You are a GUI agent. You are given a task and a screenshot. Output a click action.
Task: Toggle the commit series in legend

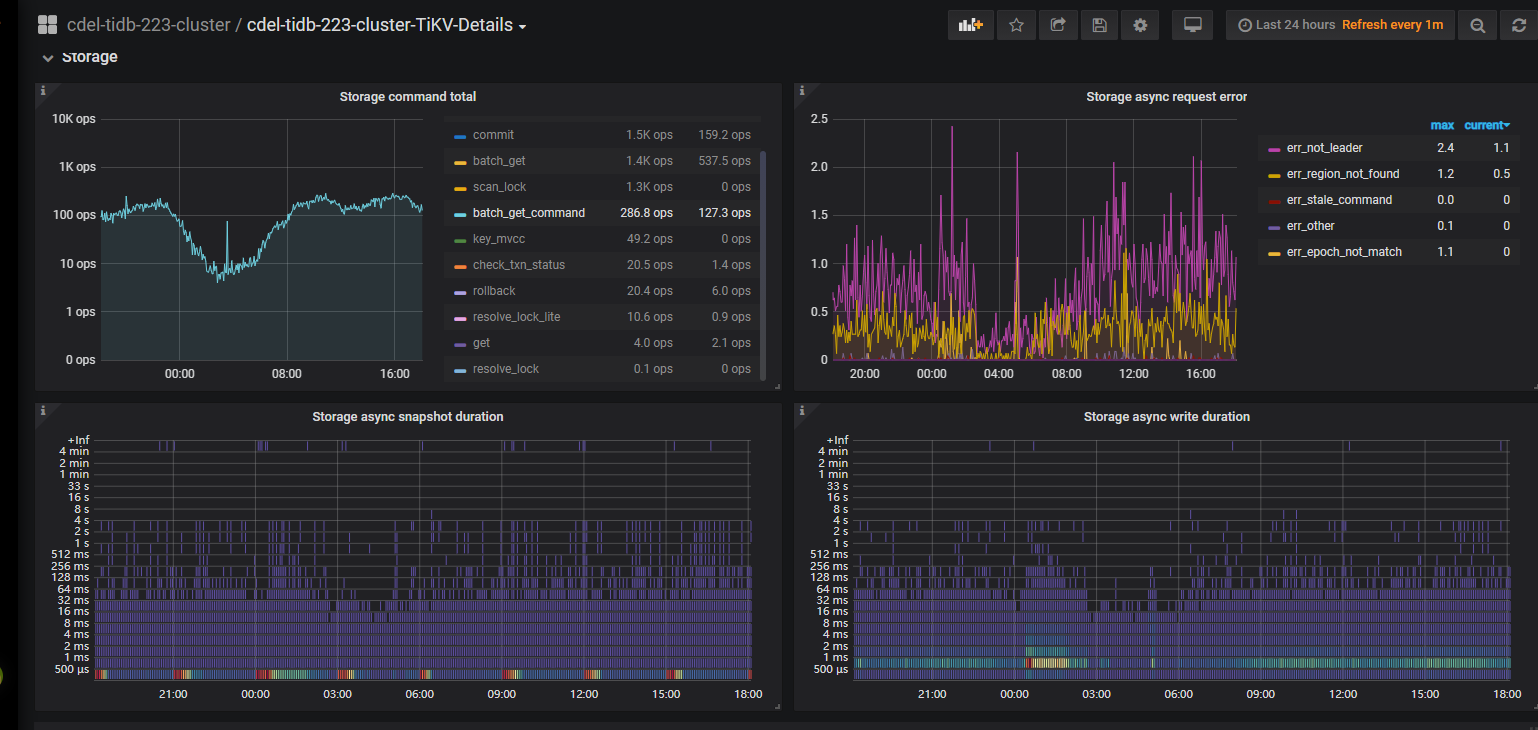tap(493, 135)
